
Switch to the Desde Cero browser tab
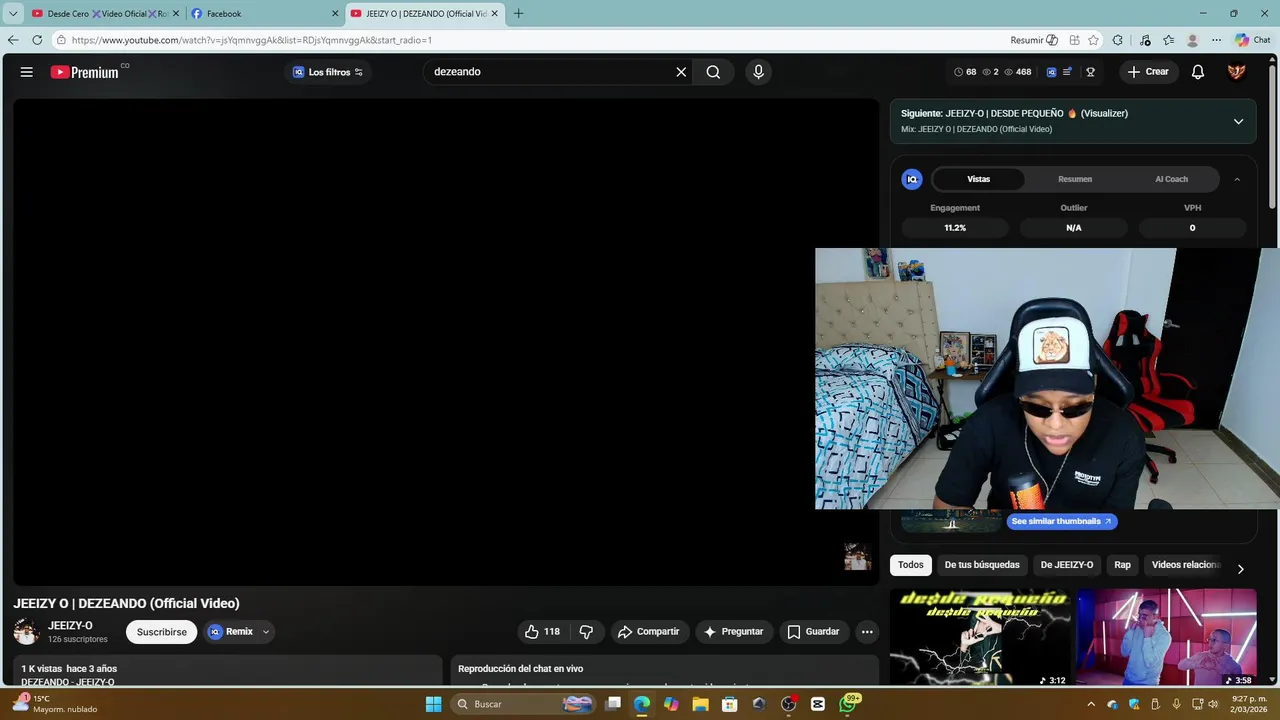click(x=105, y=13)
